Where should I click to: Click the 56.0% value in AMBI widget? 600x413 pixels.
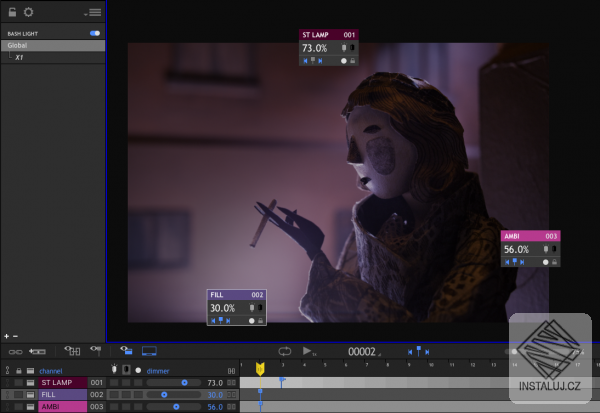pyautogui.click(x=516, y=249)
